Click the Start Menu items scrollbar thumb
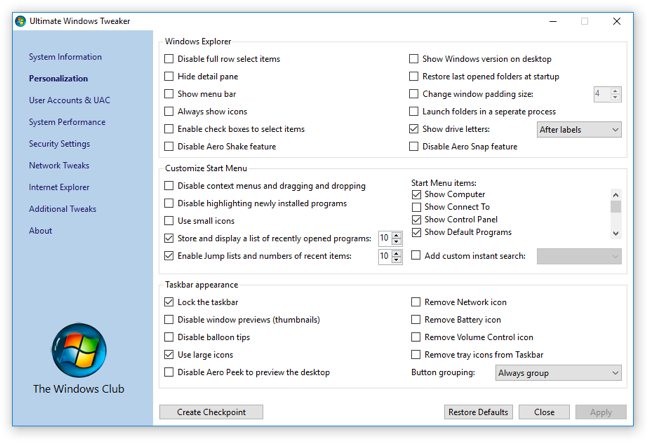This screenshot has height=444, width=650. click(x=616, y=206)
